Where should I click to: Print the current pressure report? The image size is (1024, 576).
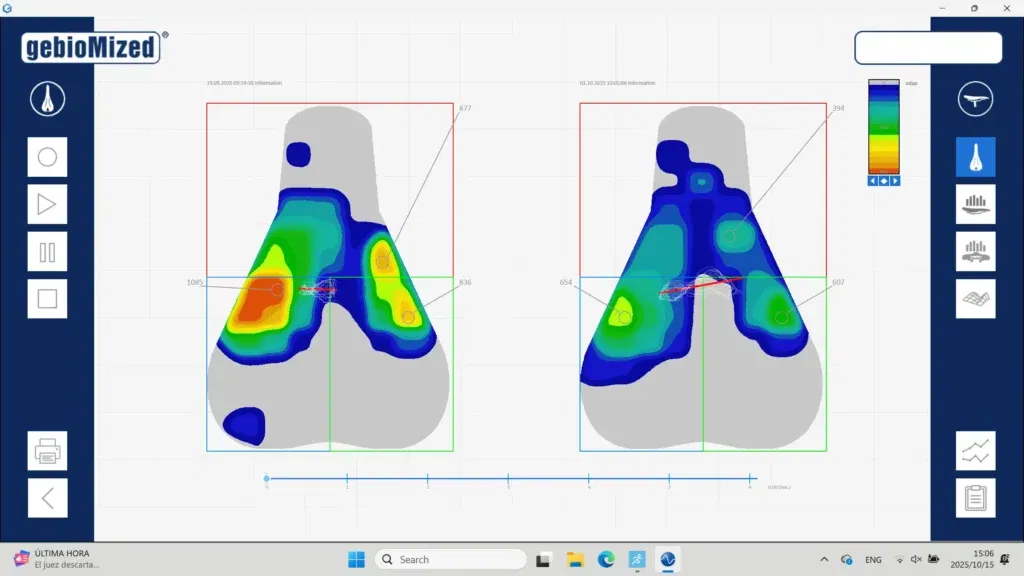(x=47, y=451)
